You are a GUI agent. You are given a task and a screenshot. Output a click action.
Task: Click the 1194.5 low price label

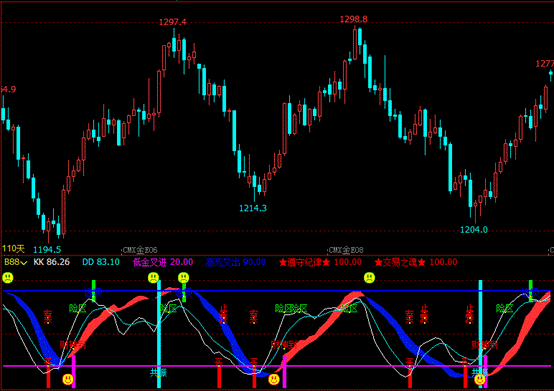pos(47,250)
